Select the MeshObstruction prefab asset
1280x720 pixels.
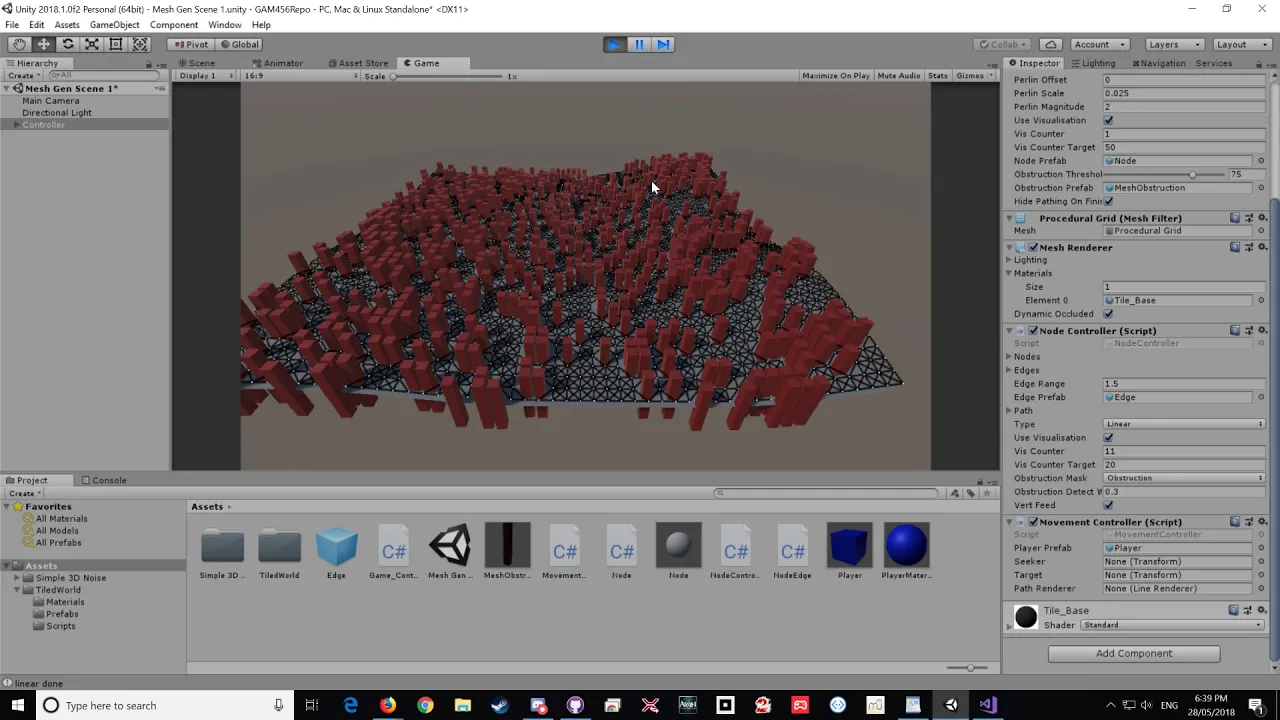click(507, 551)
